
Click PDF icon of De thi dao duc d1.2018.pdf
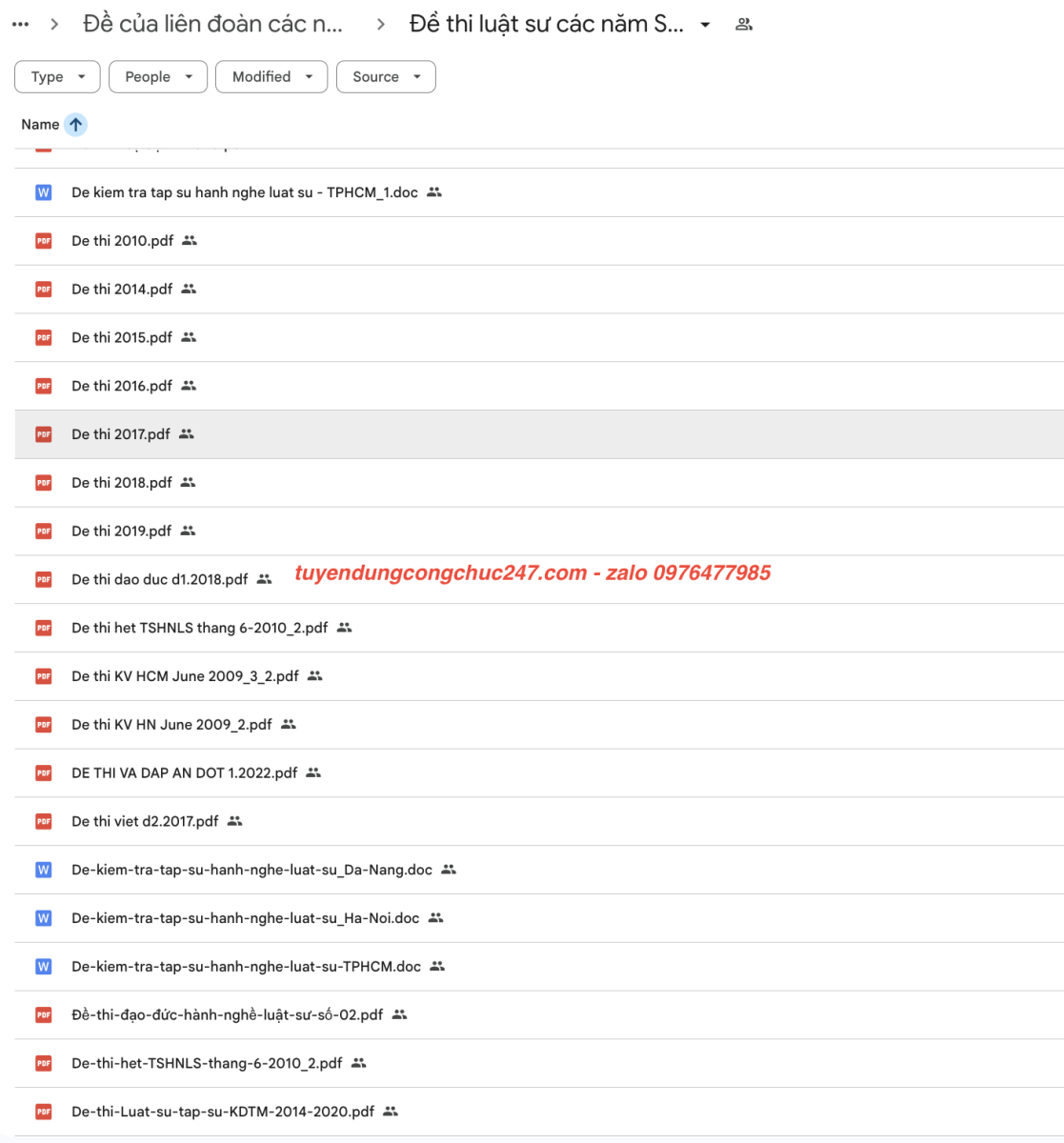click(x=44, y=579)
